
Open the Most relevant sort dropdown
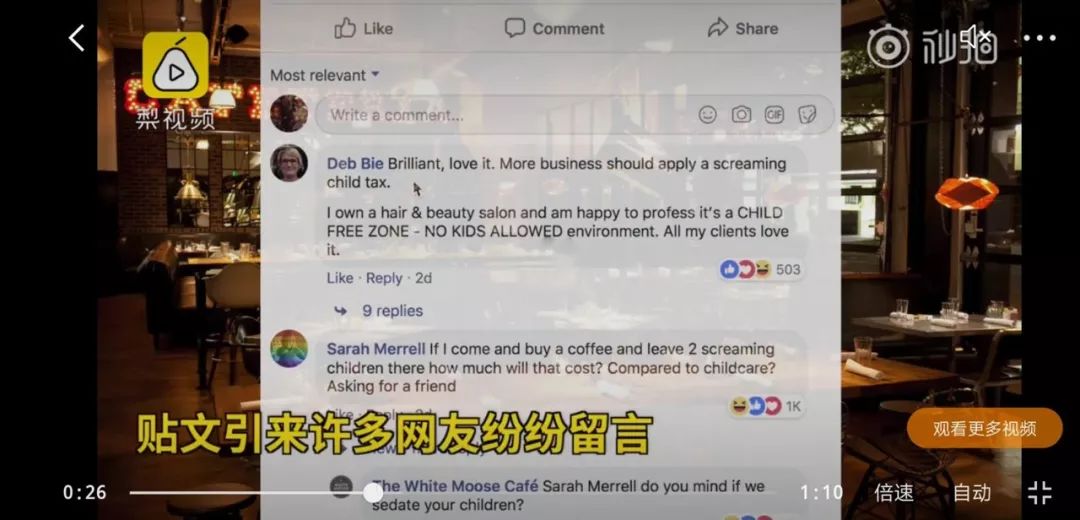pyautogui.click(x=324, y=75)
